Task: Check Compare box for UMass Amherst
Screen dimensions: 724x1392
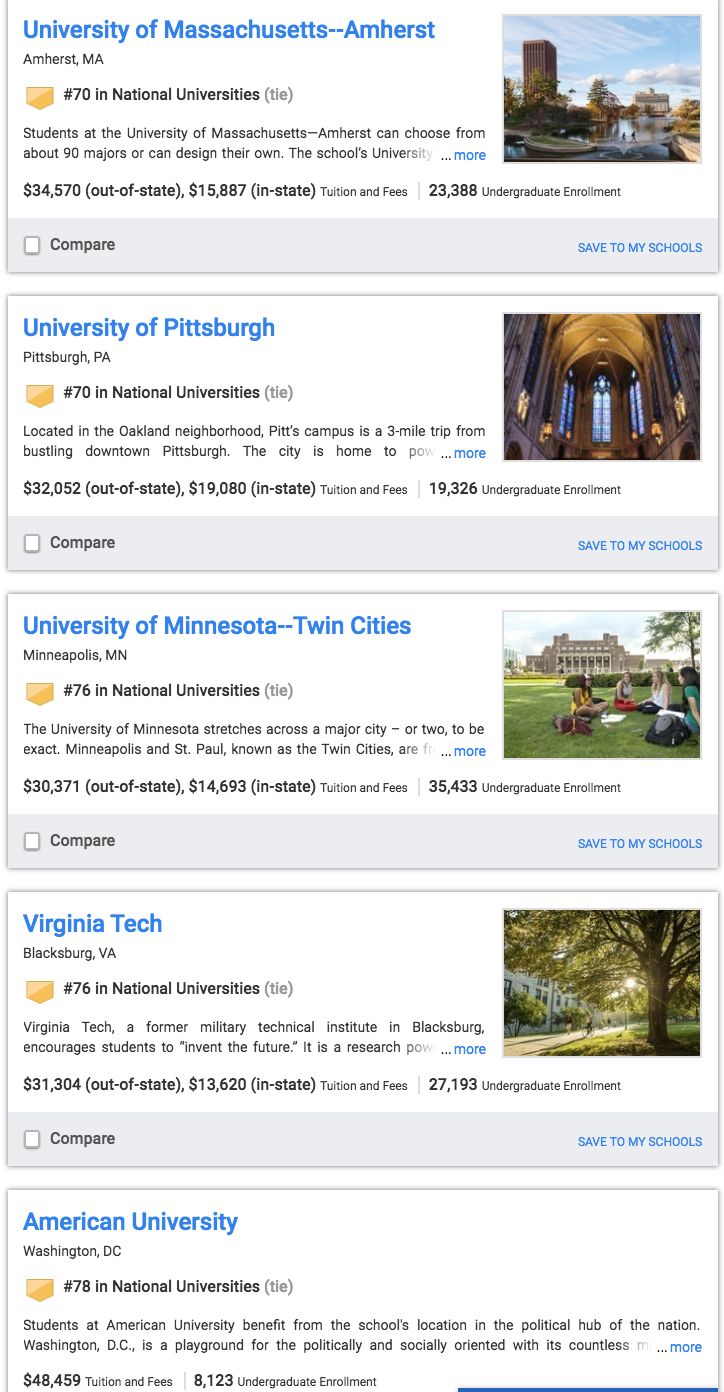Action: point(32,245)
